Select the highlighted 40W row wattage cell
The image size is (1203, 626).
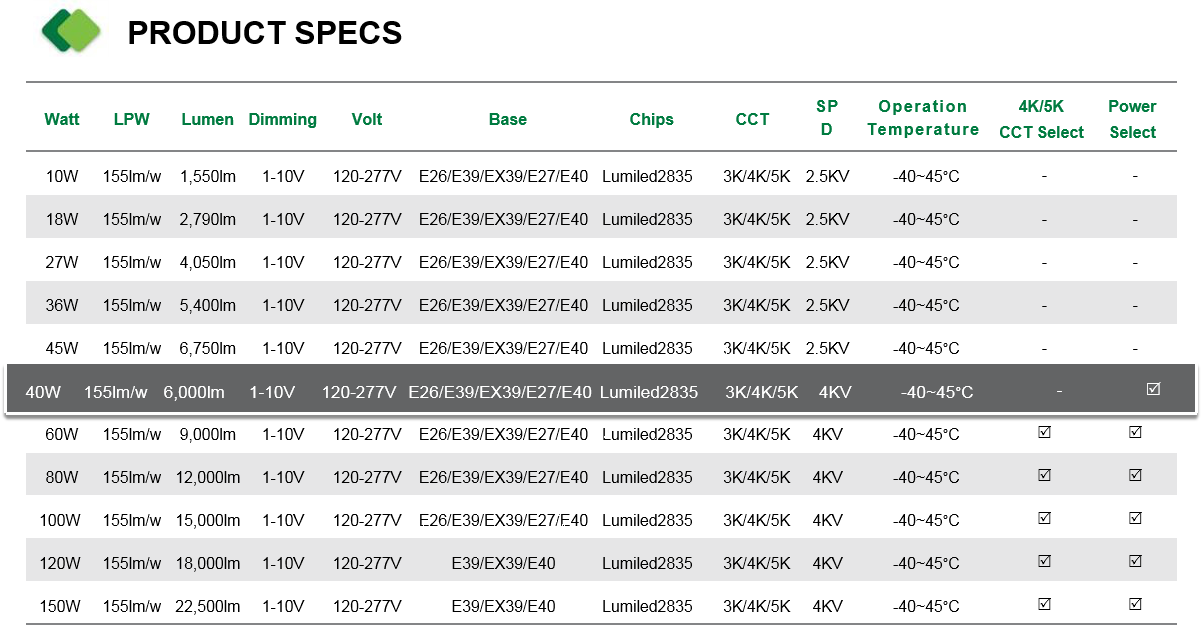43,392
